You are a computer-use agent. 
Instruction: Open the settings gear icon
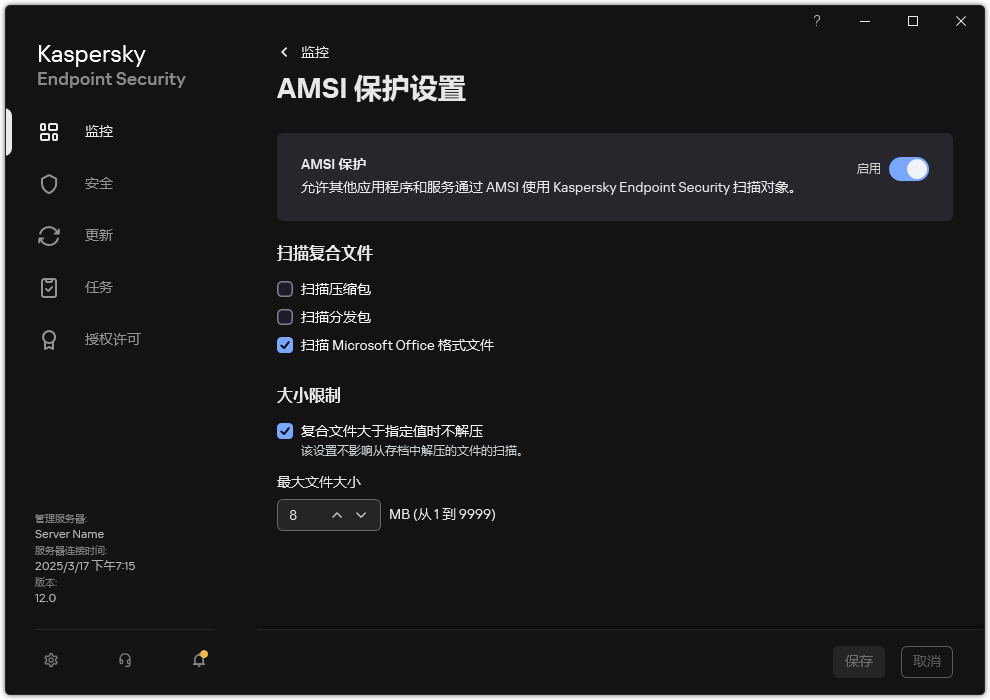[x=51, y=660]
